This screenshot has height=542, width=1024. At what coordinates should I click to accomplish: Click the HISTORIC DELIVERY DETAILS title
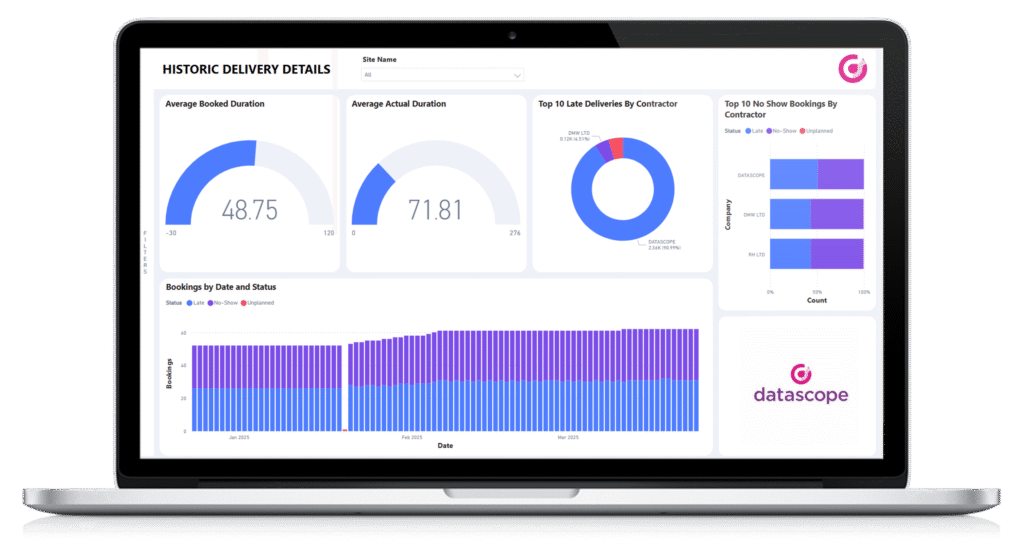246,70
